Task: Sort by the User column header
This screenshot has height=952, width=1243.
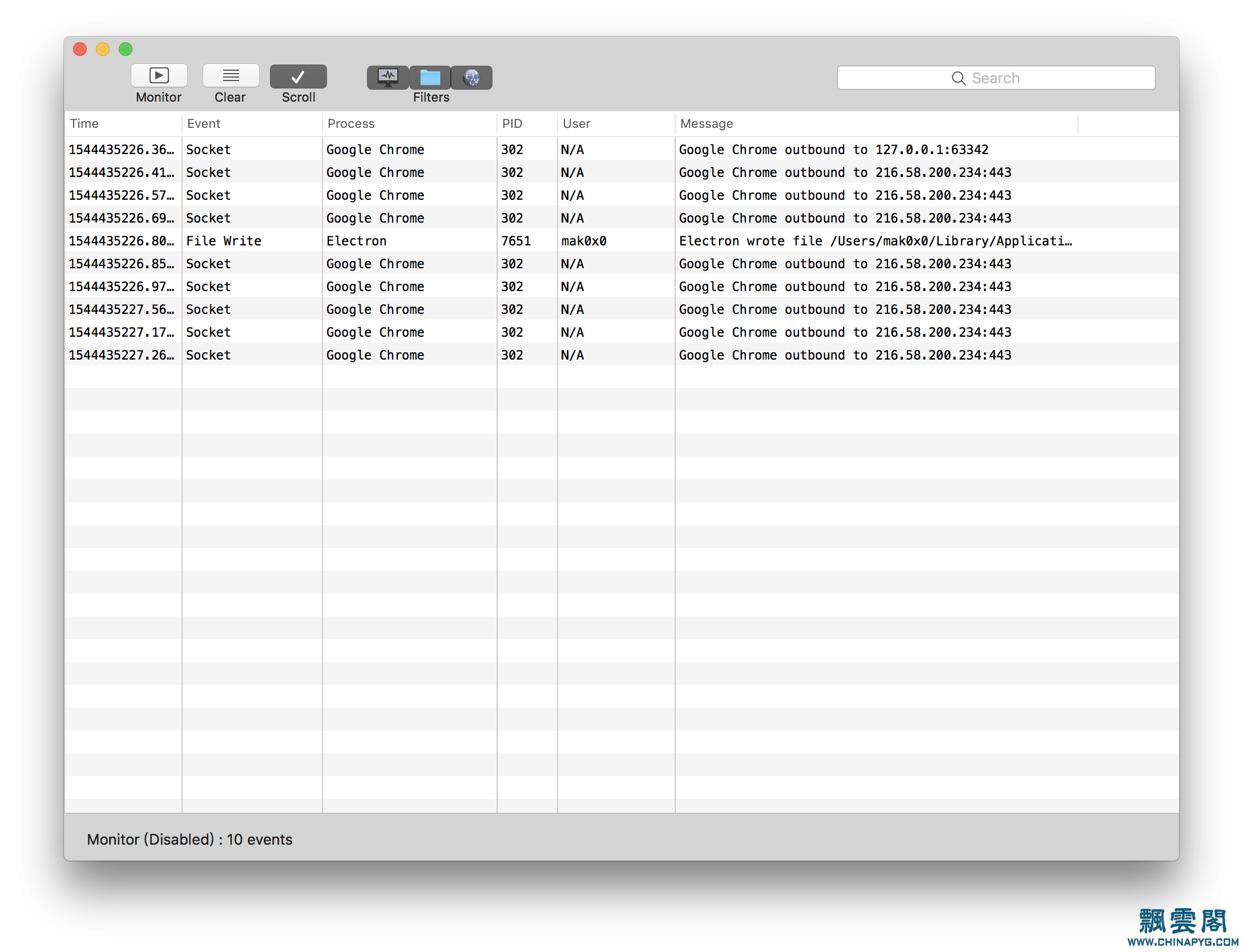Action: [616, 123]
